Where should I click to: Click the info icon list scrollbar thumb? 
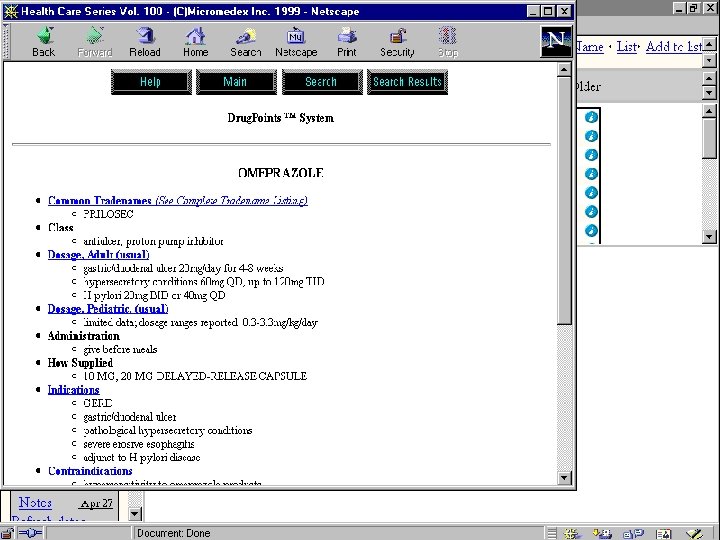tap(709, 138)
